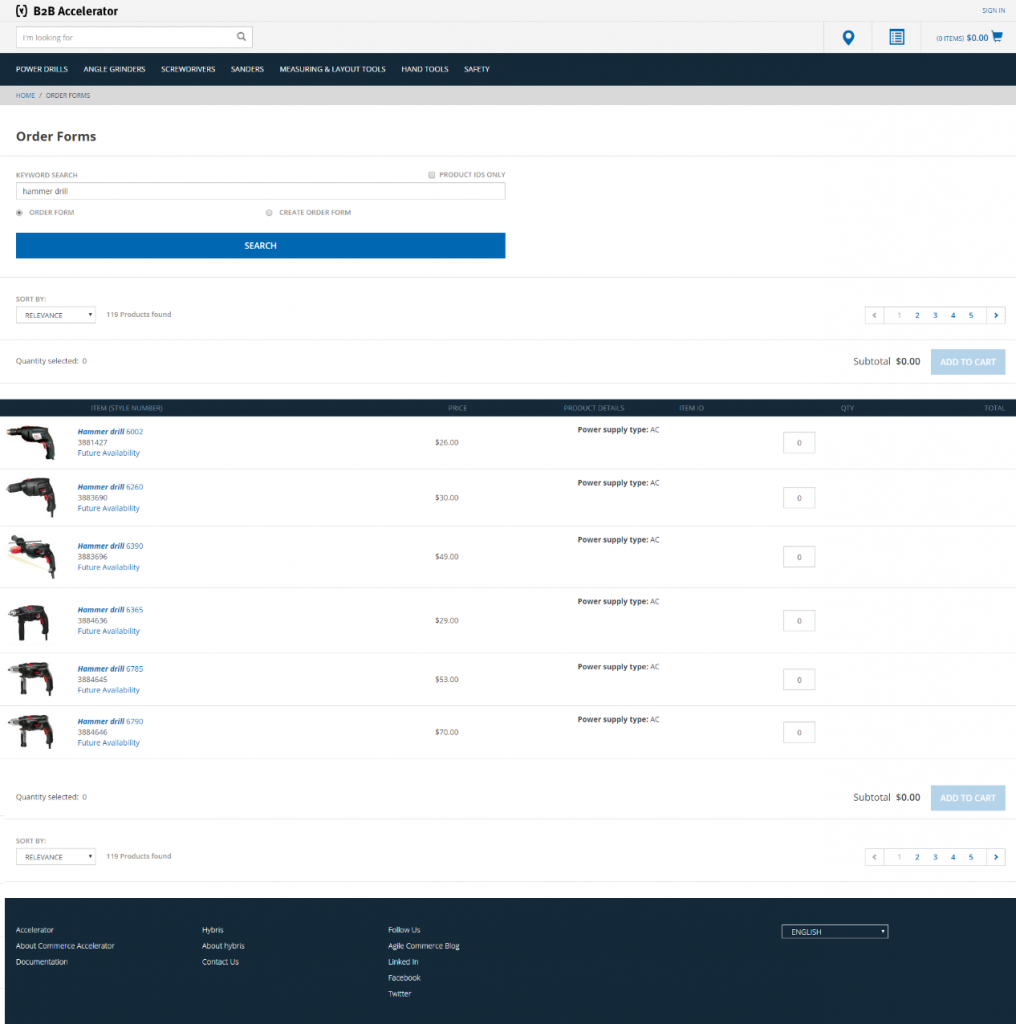
Task: Open Measuring & Layout Tools menu
Action: [x=332, y=69]
